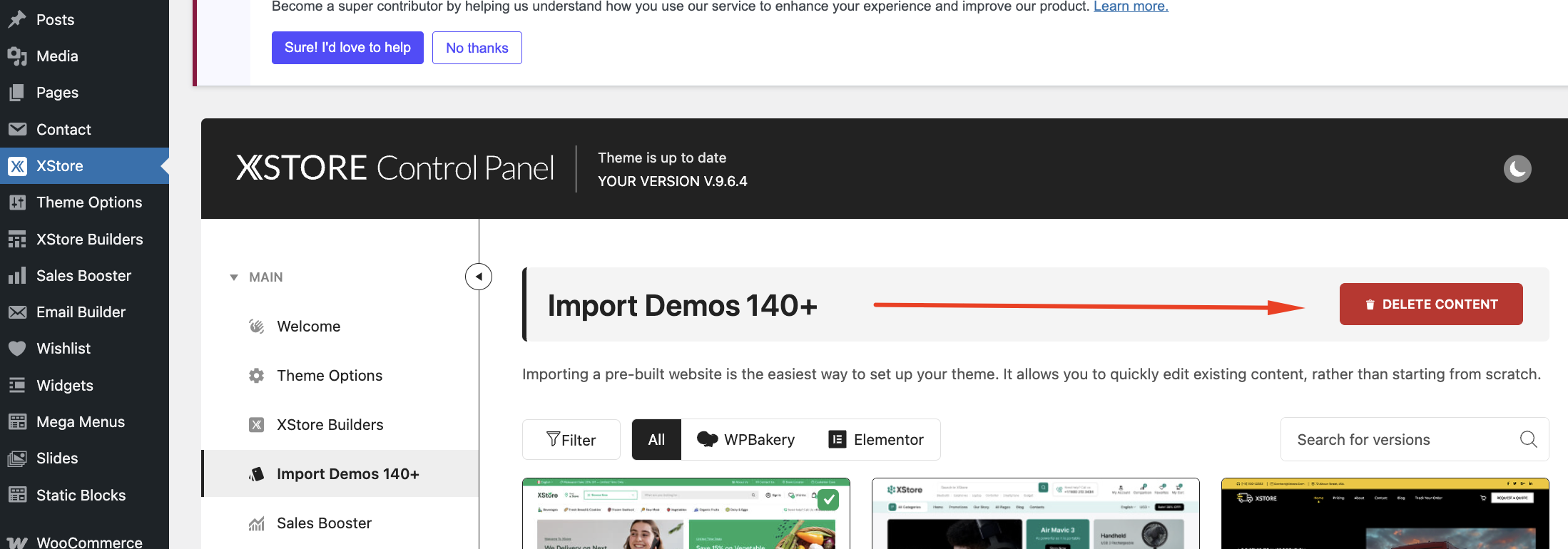Click the Pages icon in sidebar
The height and width of the screenshot is (549, 1568).
17,93
